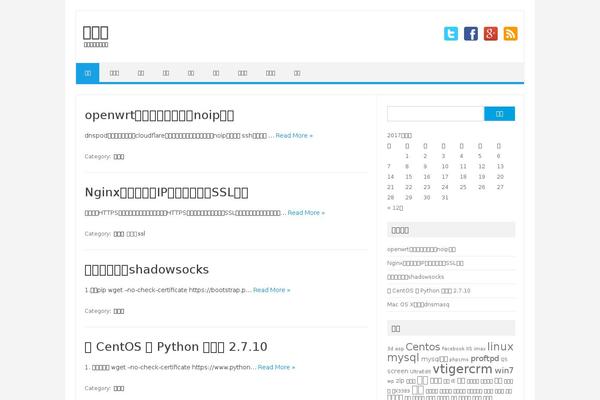Image resolution: width=600 pixels, height=400 pixels.
Task: Click the 'vtigercrm' tag in tag cloud
Action: pyautogui.click(x=462, y=369)
